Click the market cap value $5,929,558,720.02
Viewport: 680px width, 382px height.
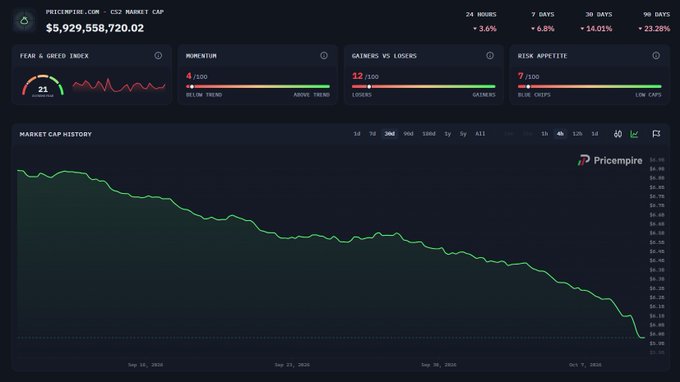(95, 28)
